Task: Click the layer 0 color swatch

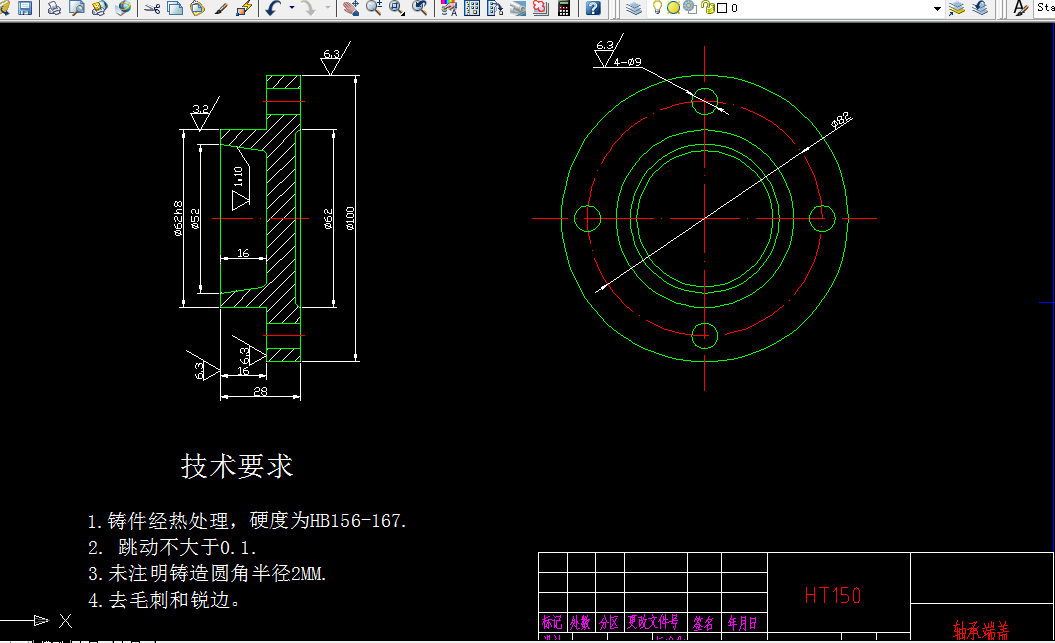Action: point(720,8)
